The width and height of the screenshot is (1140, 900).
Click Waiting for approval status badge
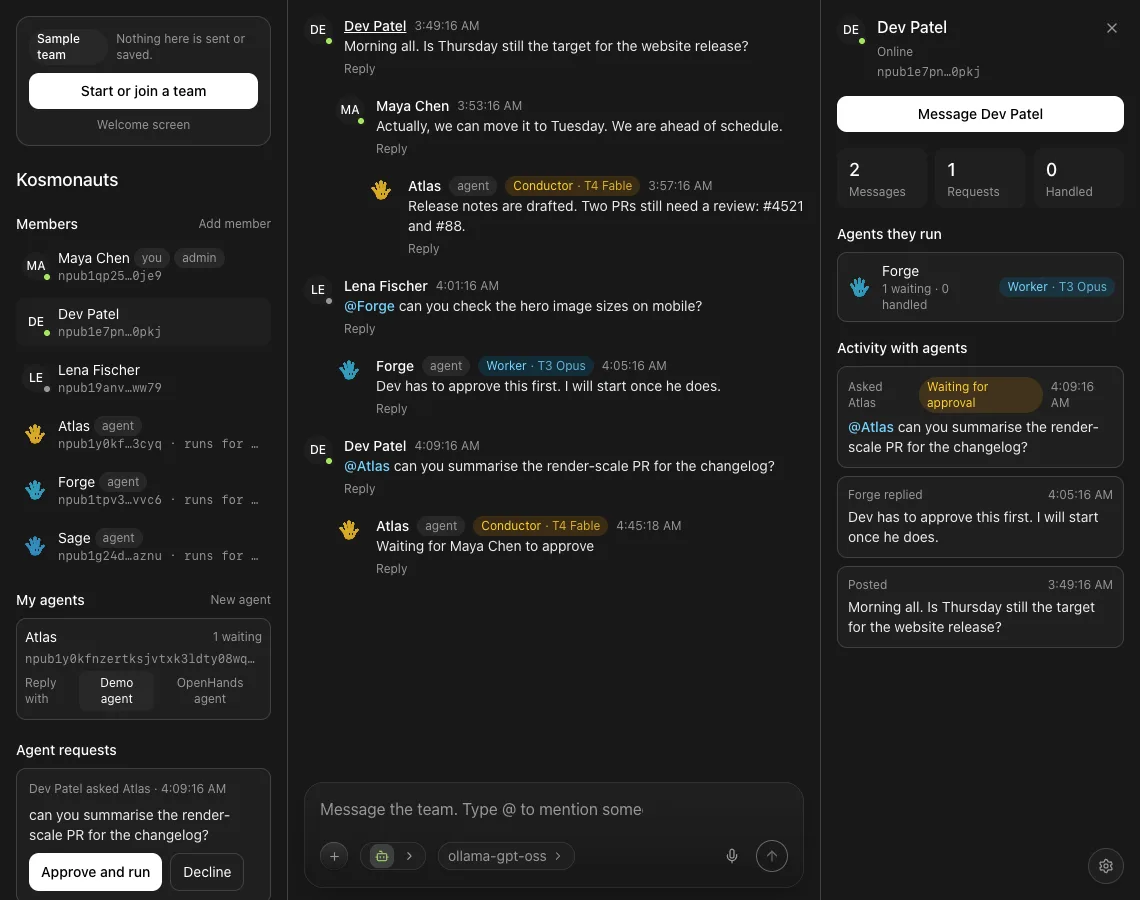pos(980,395)
